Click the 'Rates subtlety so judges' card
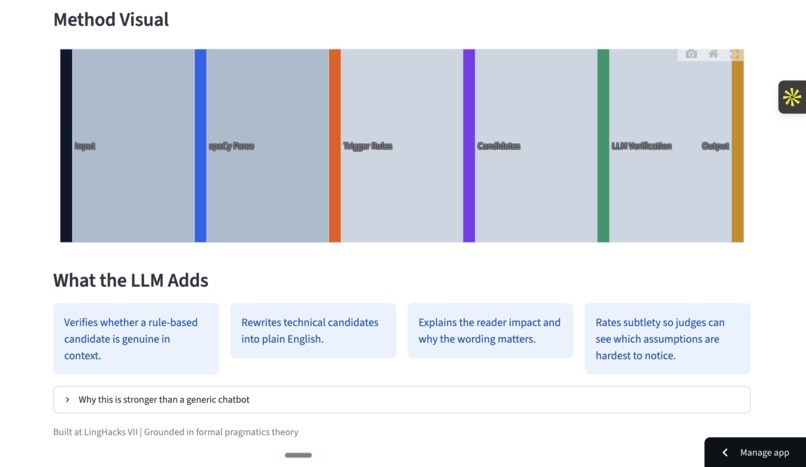Viewport: 806px width, 467px height. pyautogui.click(x=667, y=339)
